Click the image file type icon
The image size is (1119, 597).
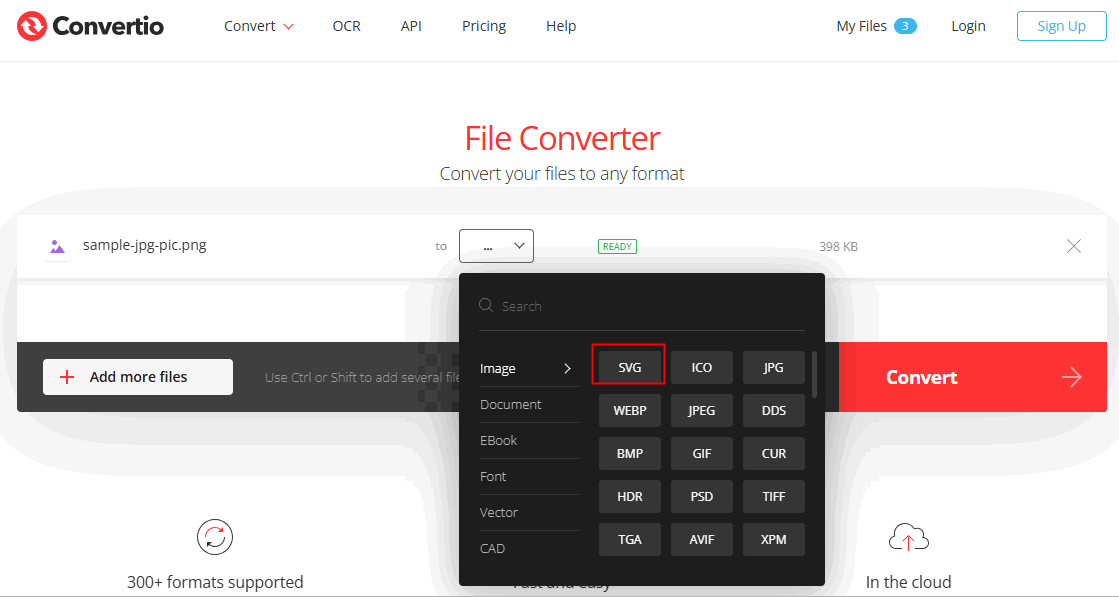point(57,246)
